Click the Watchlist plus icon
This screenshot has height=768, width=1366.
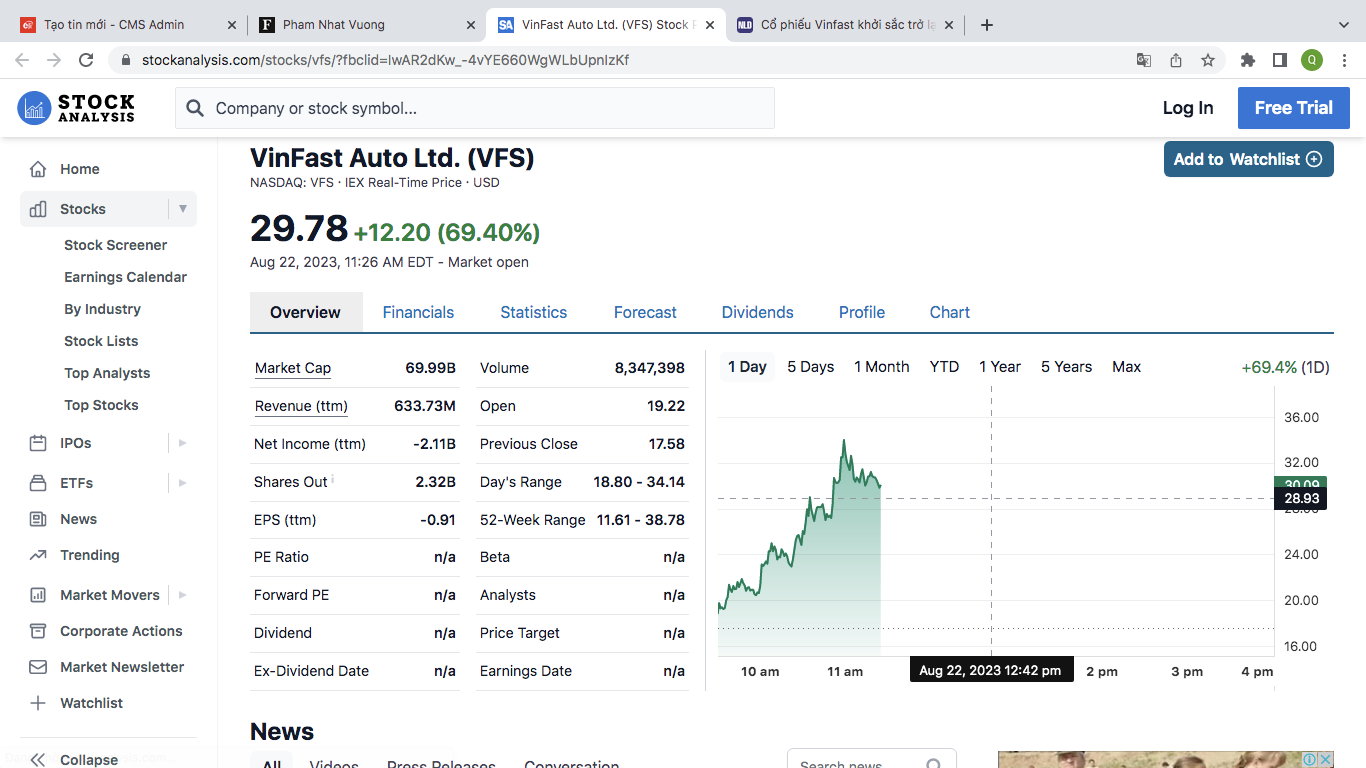click(38, 703)
